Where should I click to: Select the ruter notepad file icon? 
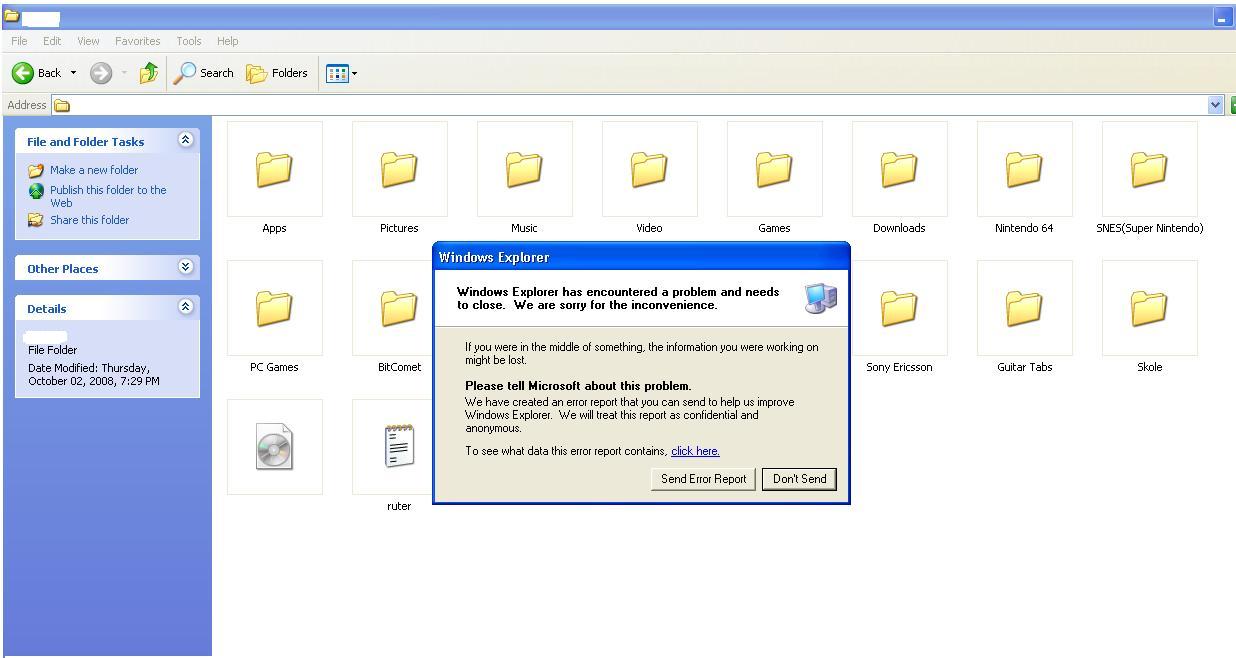coord(399,447)
